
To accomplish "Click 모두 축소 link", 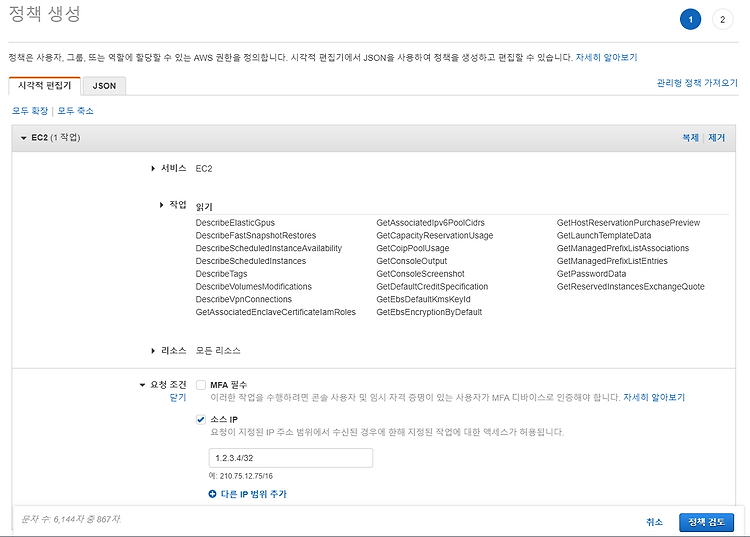I will click(x=76, y=111).
